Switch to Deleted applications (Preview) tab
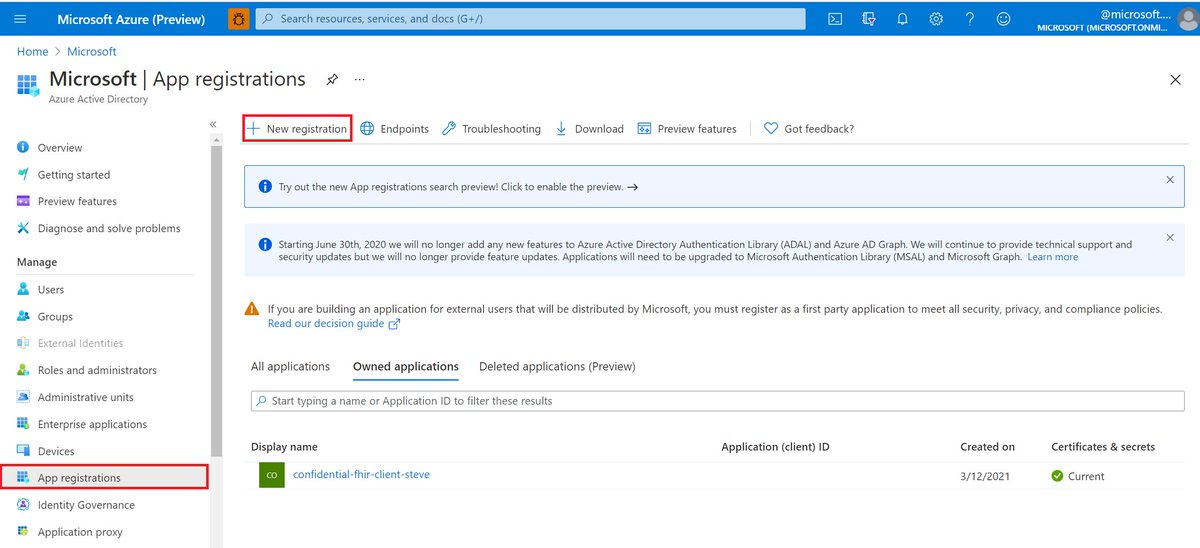The height and width of the screenshot is (548, 1200). (557, 367)
